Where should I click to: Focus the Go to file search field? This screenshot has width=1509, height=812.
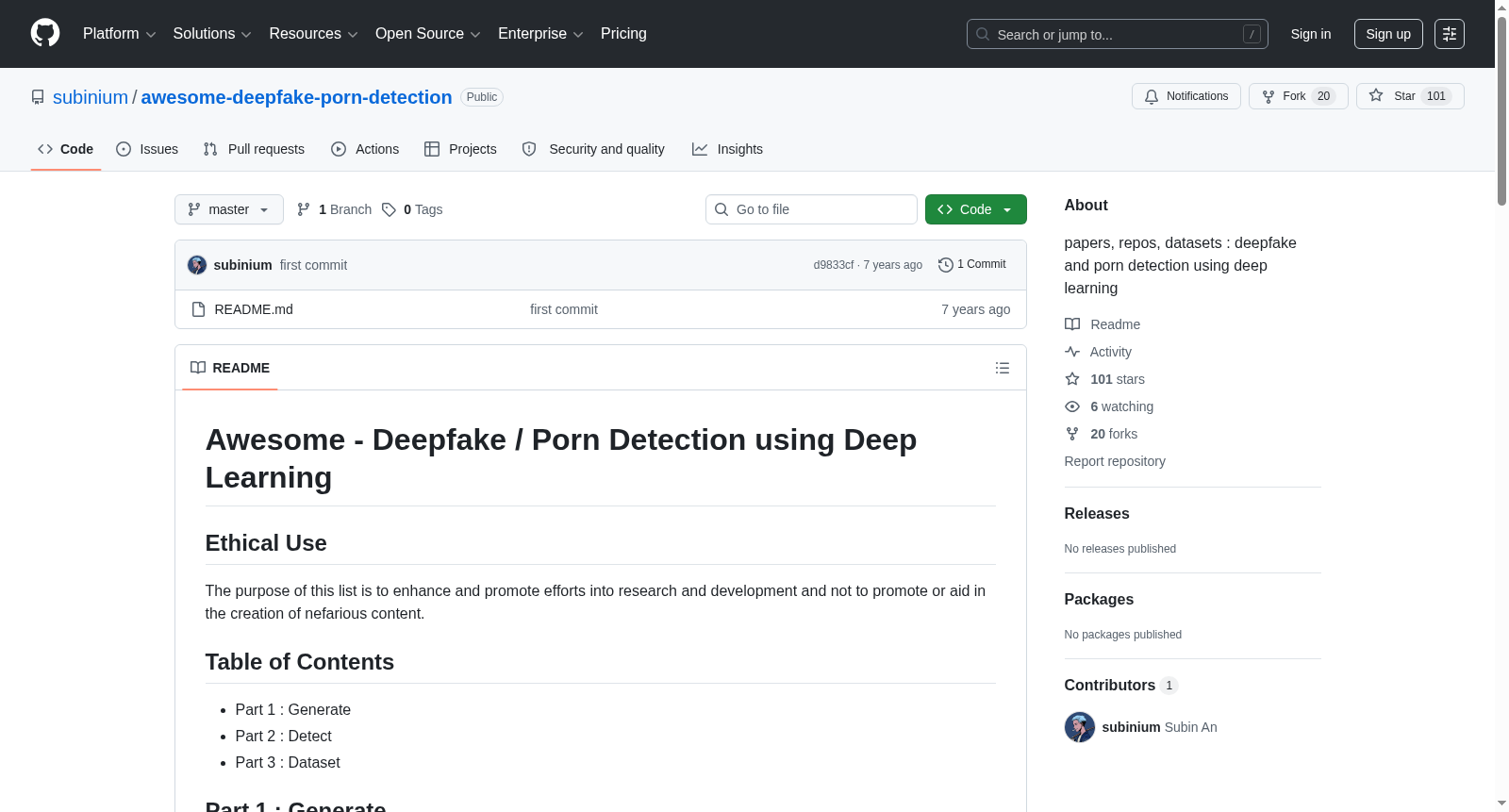[x=811, y=209]
